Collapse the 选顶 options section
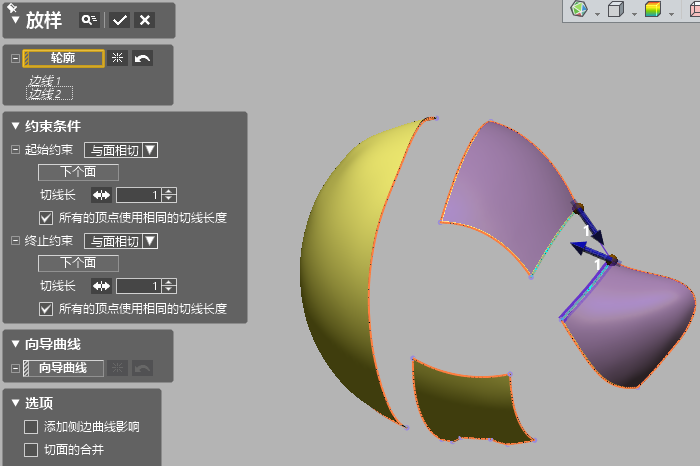 click(x=16, y=403)
